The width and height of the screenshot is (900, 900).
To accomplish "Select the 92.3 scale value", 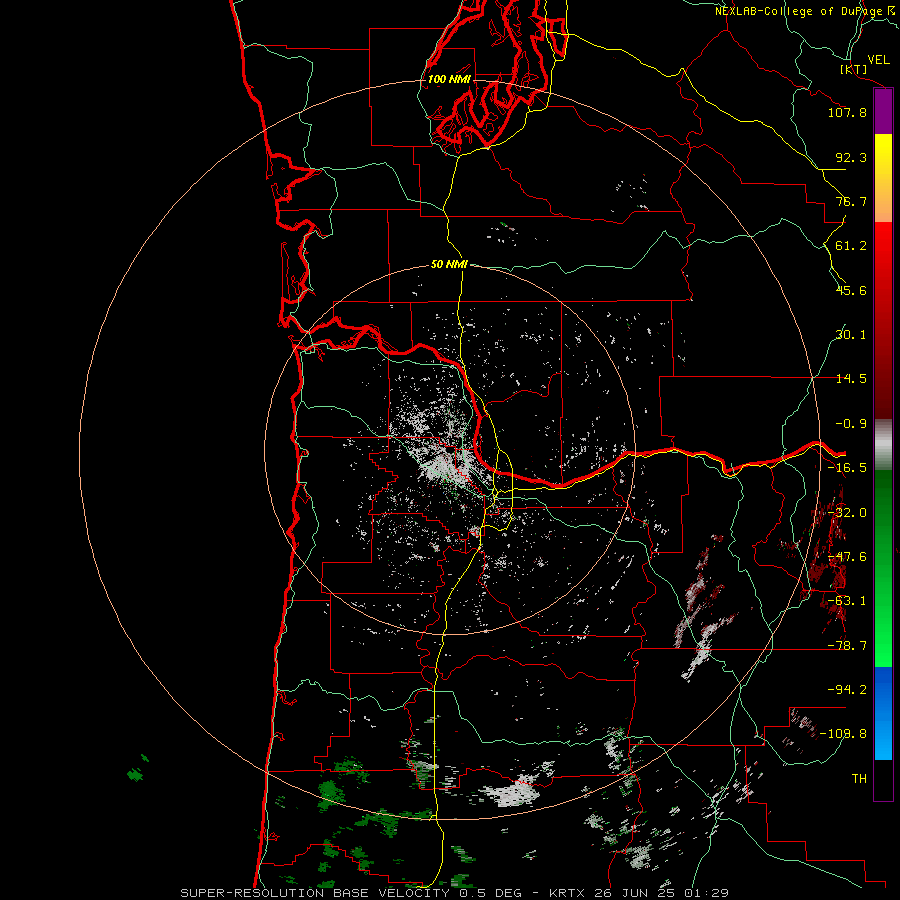I will coord(851,157).
